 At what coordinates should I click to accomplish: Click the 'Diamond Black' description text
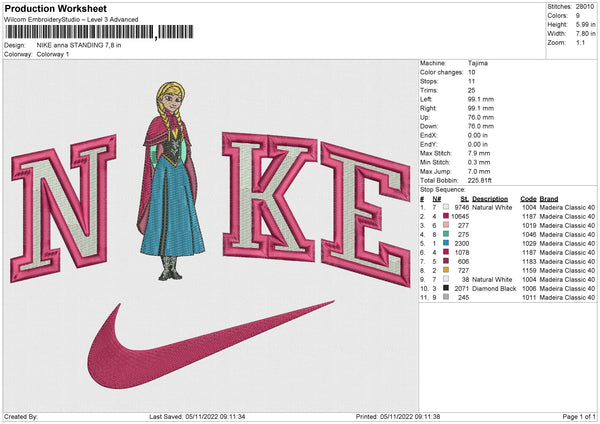tap(494, 289)
